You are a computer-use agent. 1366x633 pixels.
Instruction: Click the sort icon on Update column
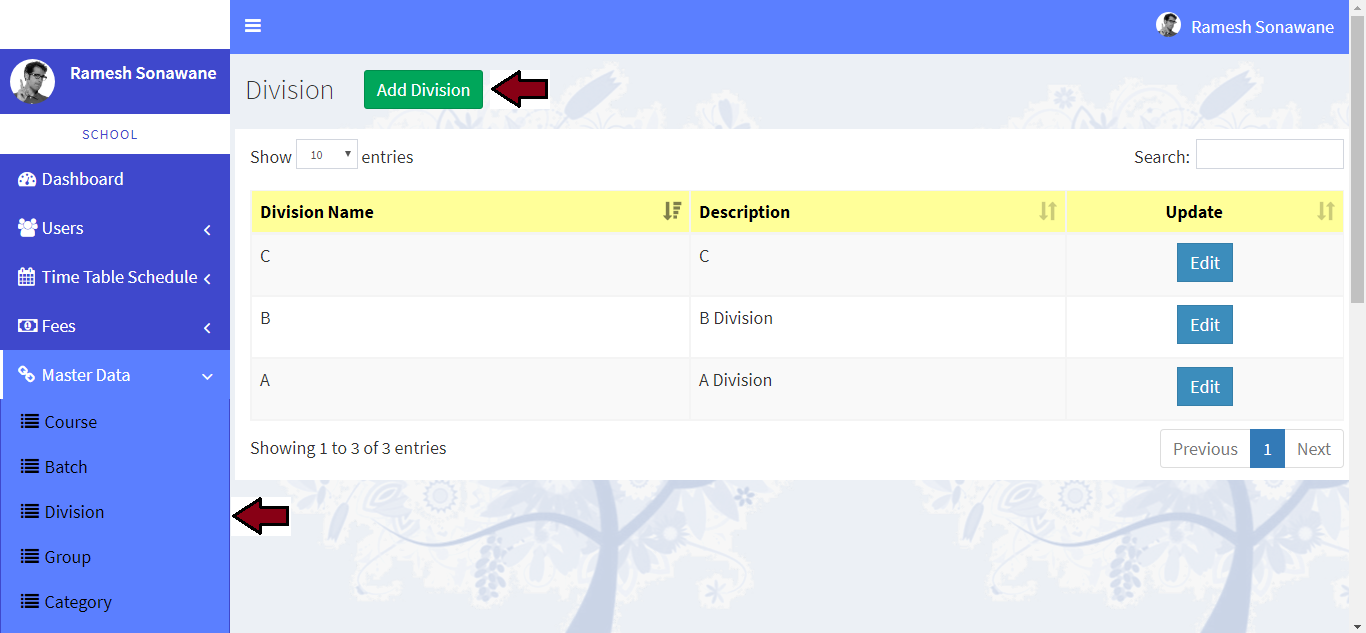point(1326,211)
